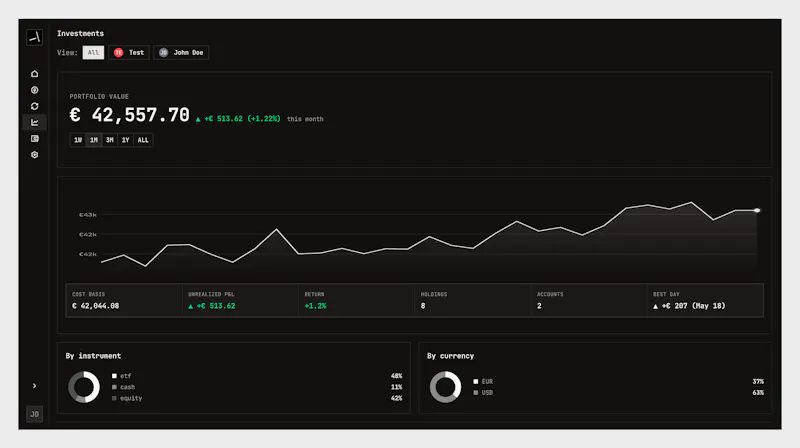Click the EUR legend color square
The height and width of the screenshot is (448, 800).
476,382
